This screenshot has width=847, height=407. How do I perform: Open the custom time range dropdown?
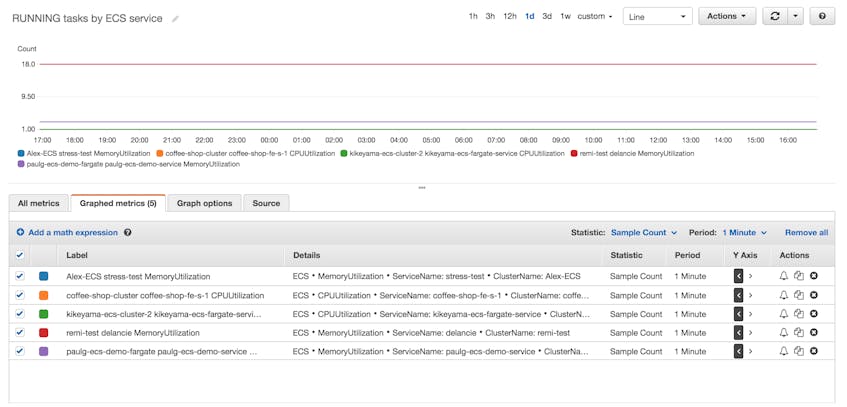595,16
